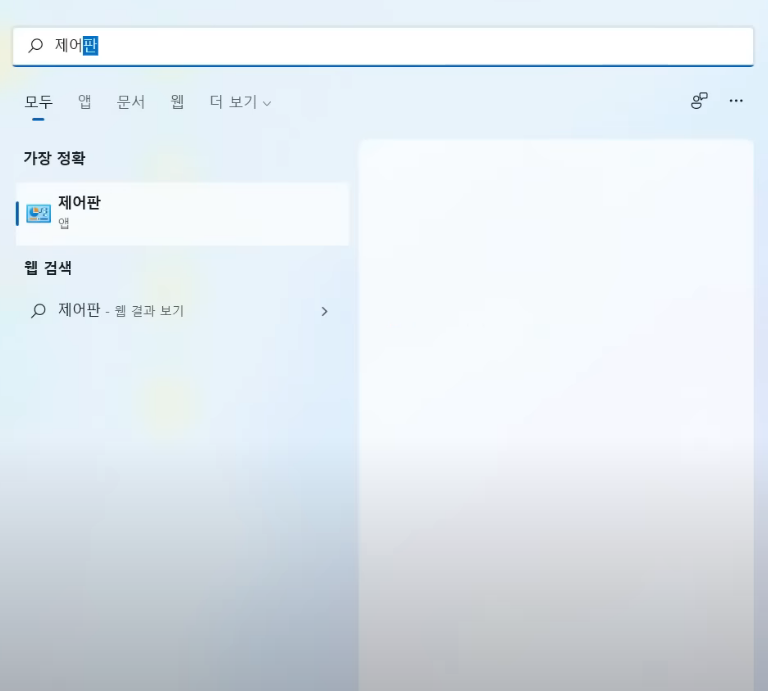Click the 가장 정확 heading
Viewport: 768px width, 691px height.
coord(54,158)
